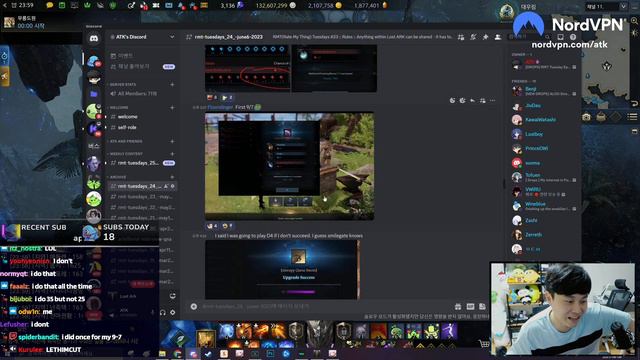This screenshot has width=640, height=360.
Task: Create thread from 'First 9/7' message
Action: click(482, 100)
